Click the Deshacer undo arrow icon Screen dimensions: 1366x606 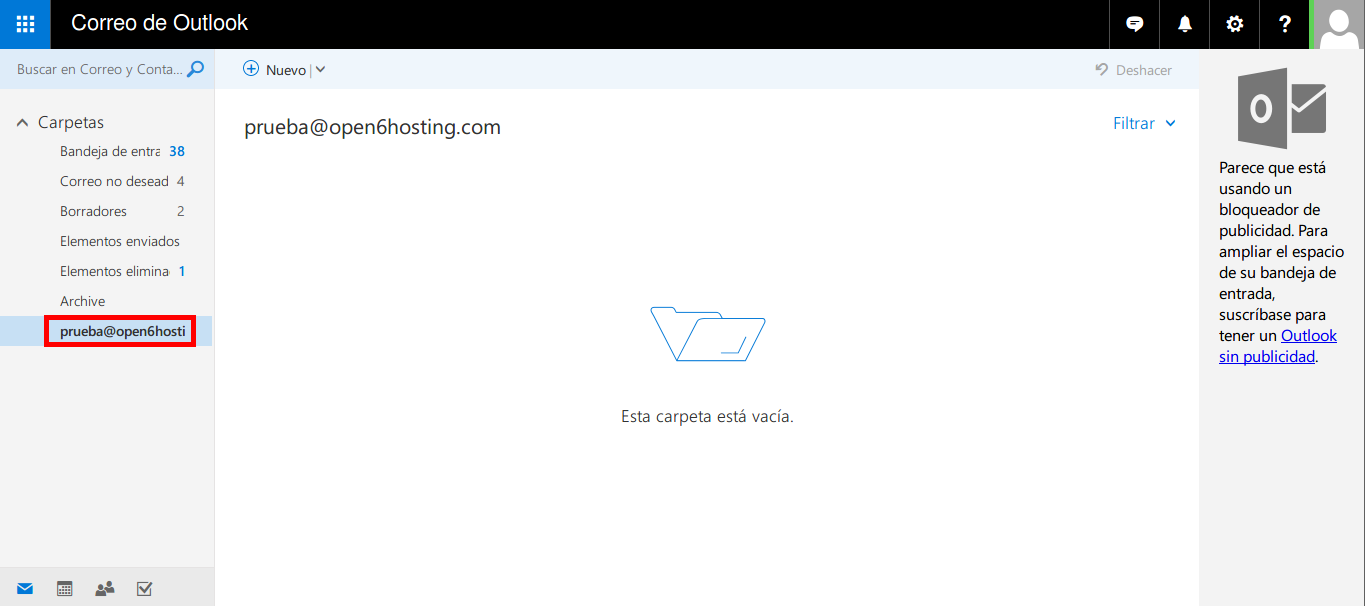pyautogui.click(x=1102, y=70)
